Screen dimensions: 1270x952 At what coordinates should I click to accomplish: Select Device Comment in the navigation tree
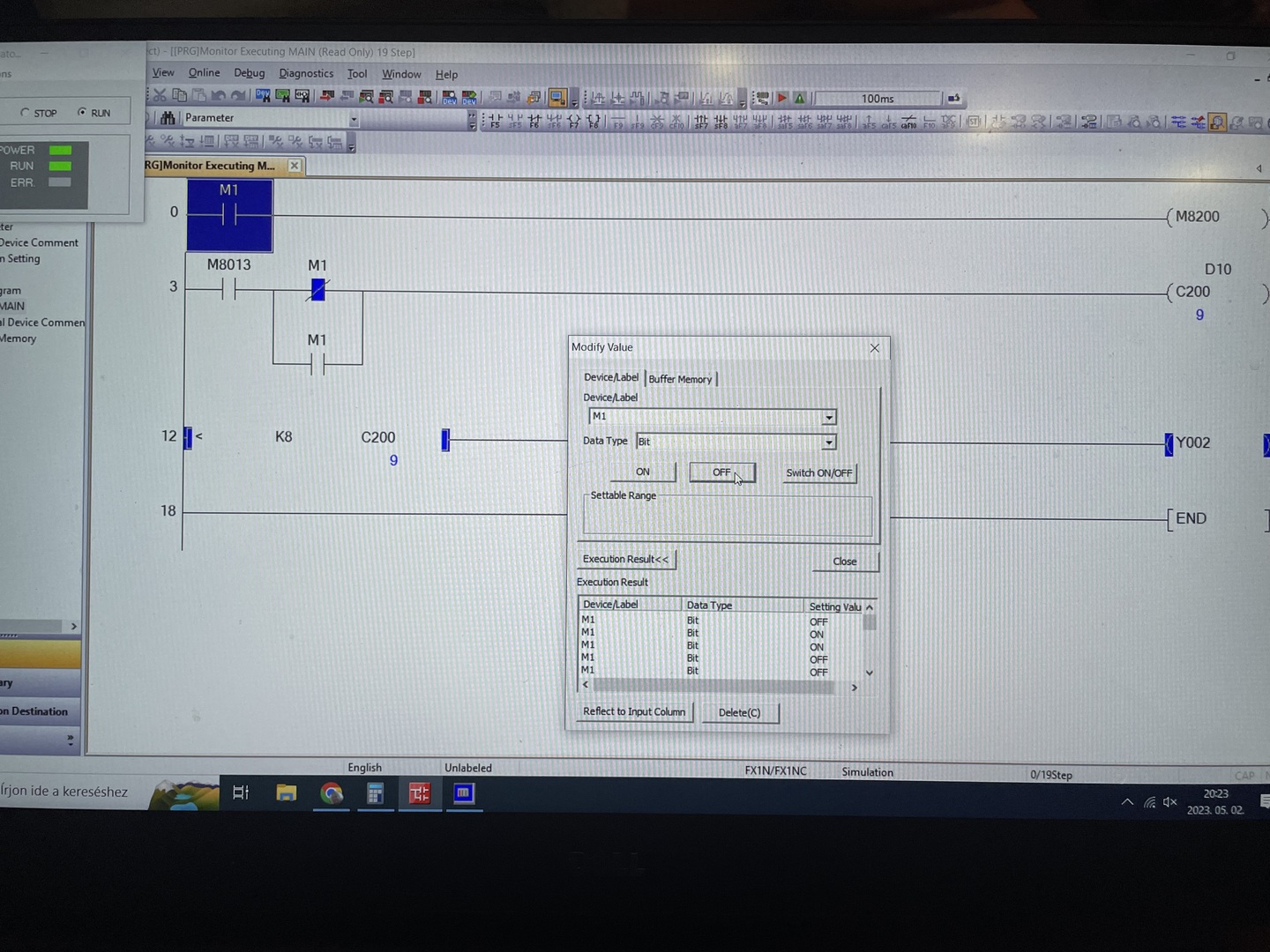(x=40, y=242)
